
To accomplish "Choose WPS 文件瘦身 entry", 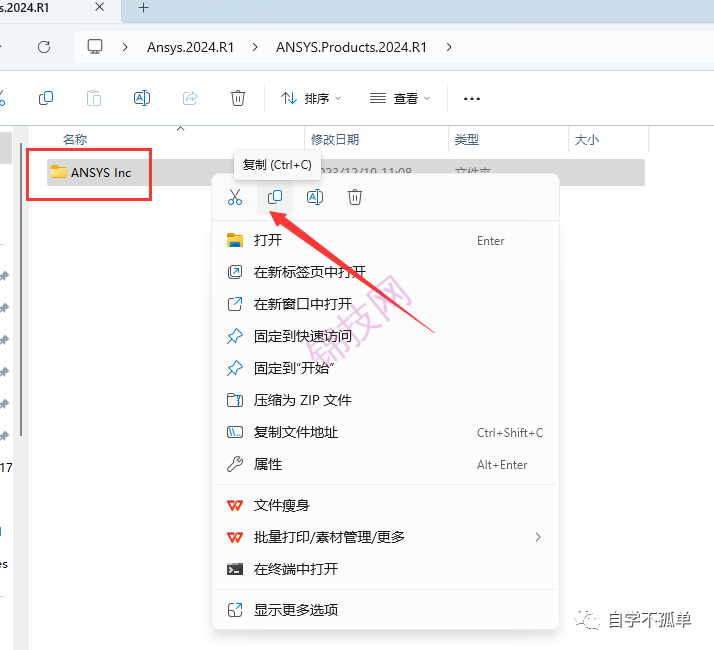I will (x=385, y=505).
